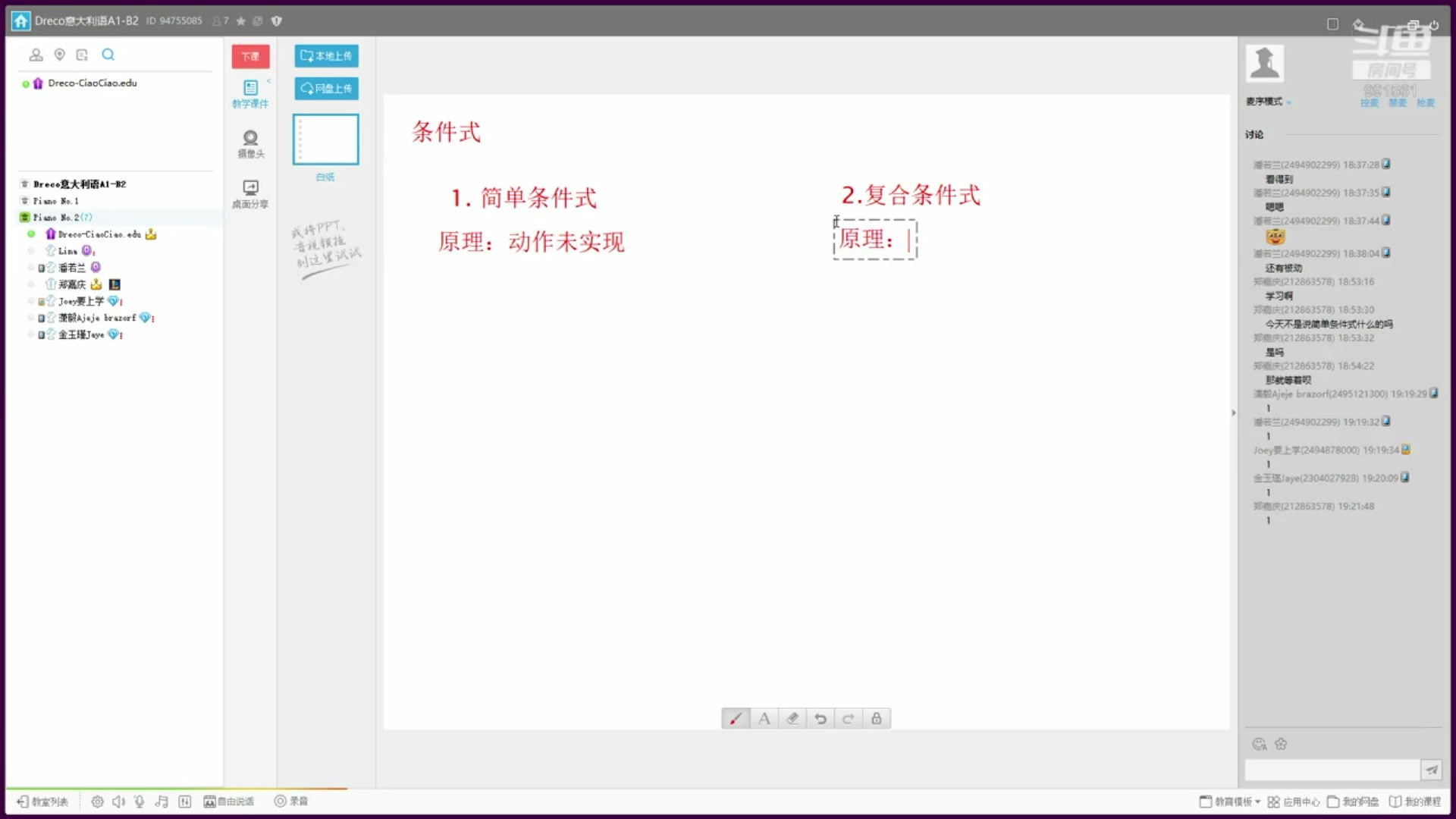Image resolution: width=1456 pixels, height=819 pixels.
Task: Toggle 自由说话 free speaking mode
Action: tap(229, 802)
